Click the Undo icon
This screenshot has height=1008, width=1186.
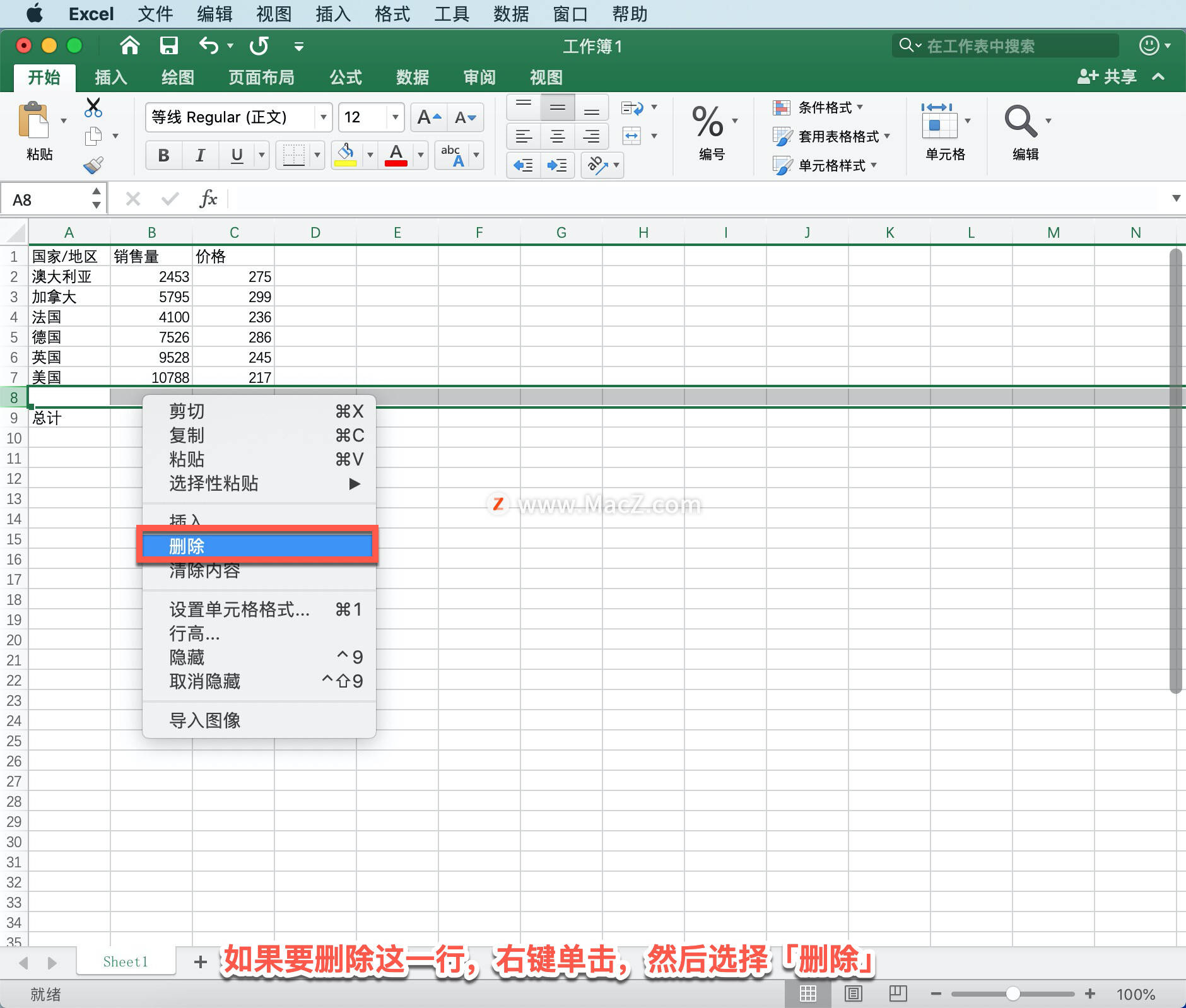pyautogui.click(x=208, y=45)
